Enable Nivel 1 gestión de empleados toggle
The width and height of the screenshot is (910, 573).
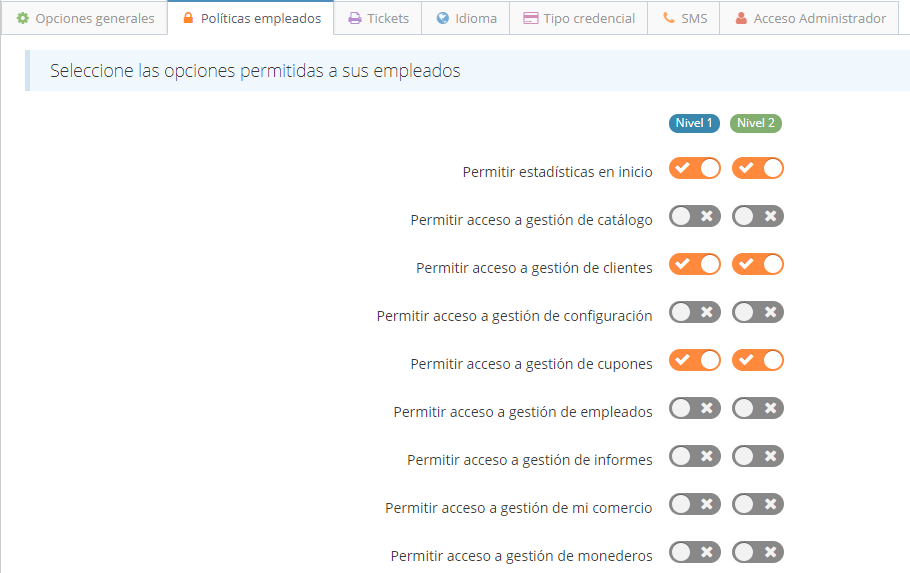tap(695, 408)
